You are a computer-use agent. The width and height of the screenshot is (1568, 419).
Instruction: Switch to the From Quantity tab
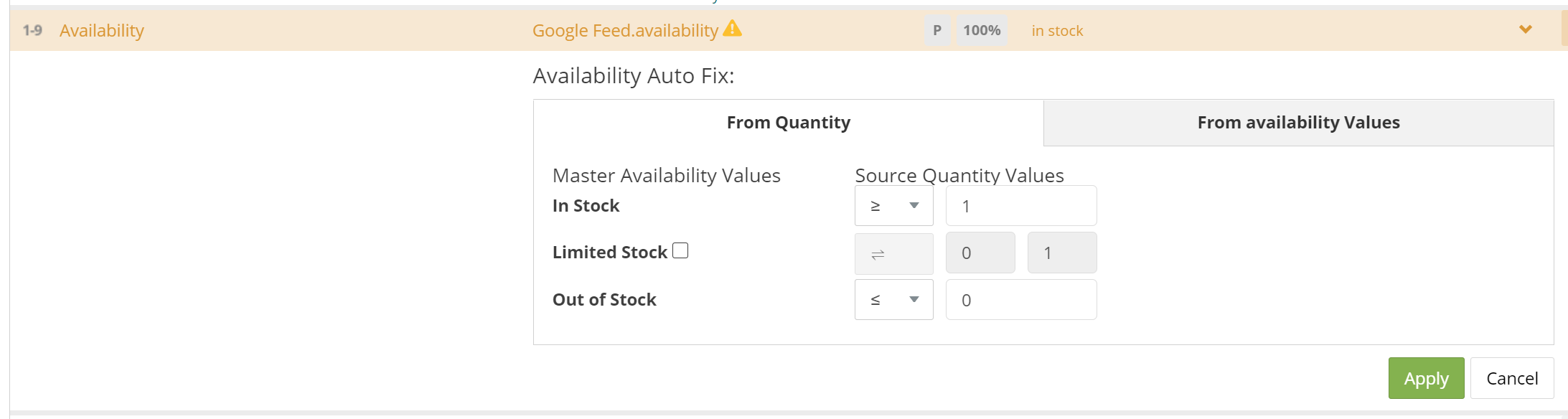[788, 123]
